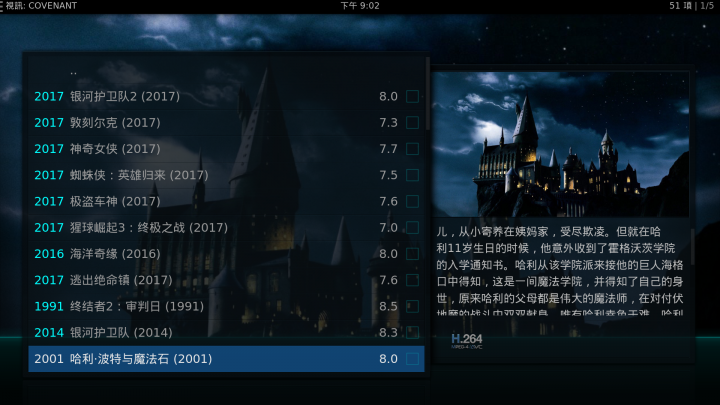This screenshot has width=720, height=405.
Task: Open 银河护卫队 (2014) movie
Action: (x=226, y=332)
